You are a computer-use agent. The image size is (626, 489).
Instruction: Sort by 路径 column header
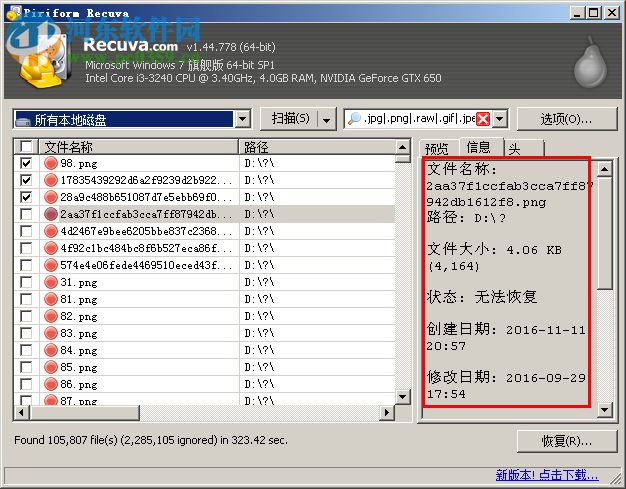pyautogui.click(x=317, y=147)
